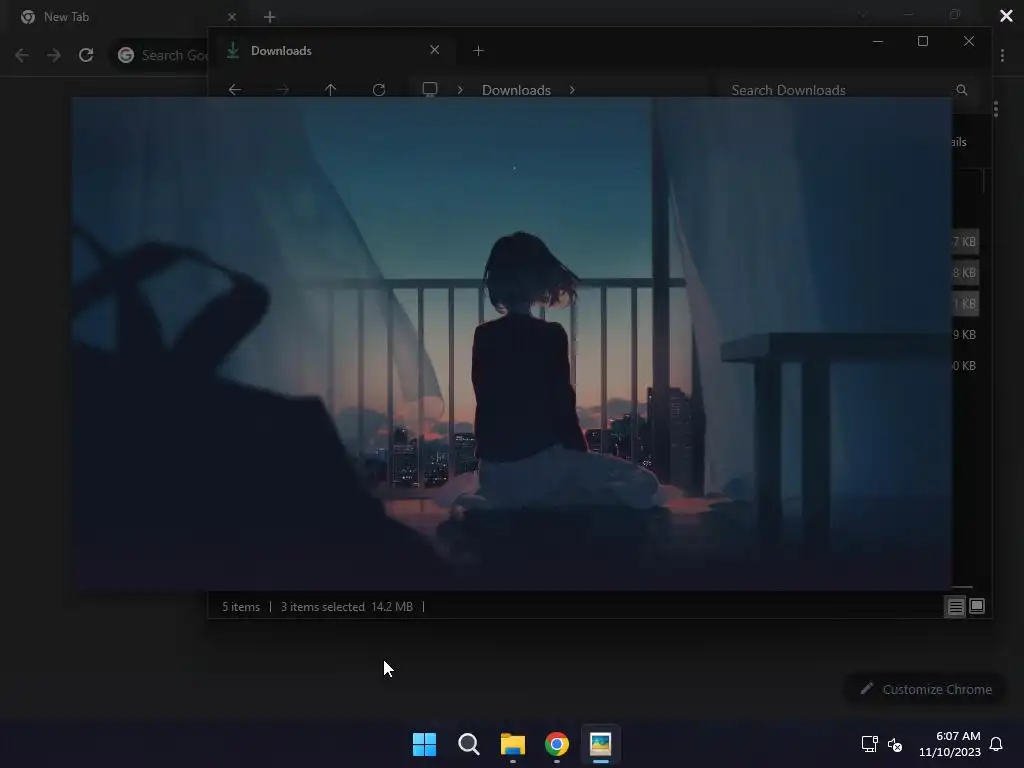This screenshot has height=768, width=1024.
Task: Open a new Chrome tab
Action: tap(270, 17)
